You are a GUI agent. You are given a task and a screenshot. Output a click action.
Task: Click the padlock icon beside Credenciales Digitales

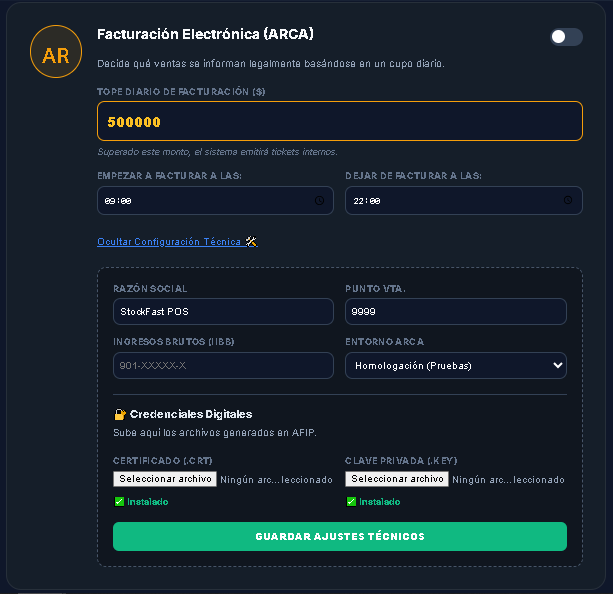(120, 414)
